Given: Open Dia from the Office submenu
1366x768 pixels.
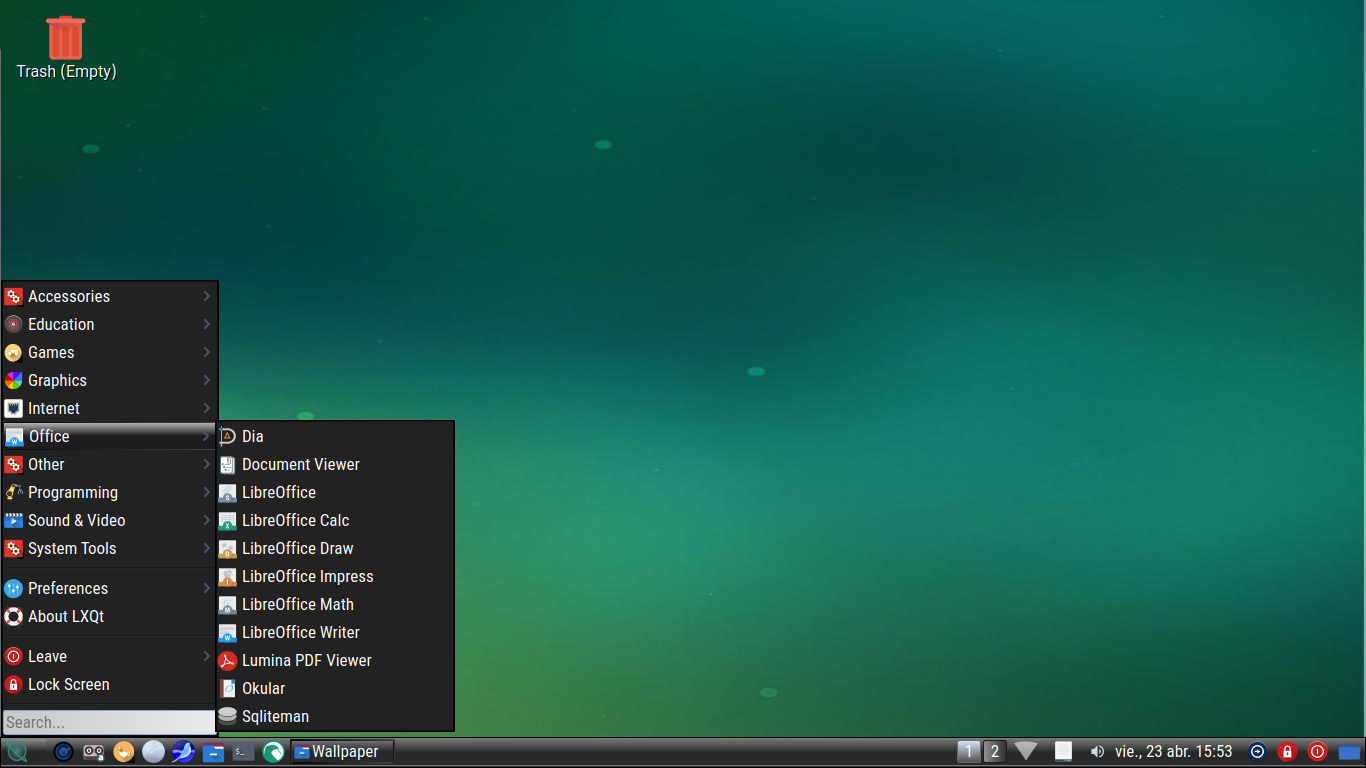Looking at the screenshot, I should click(336, 436).
